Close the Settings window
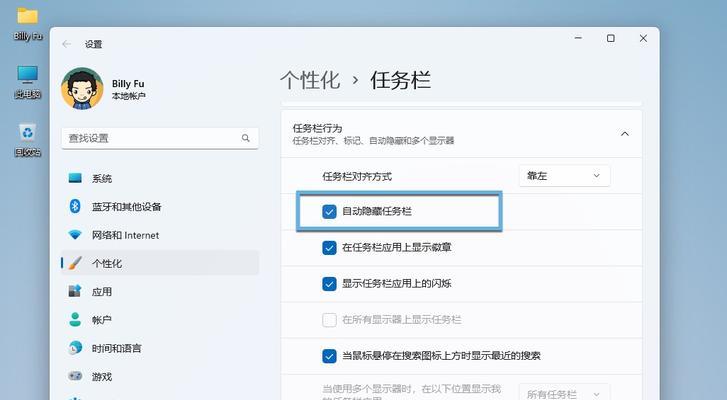727x400 pixels. click(x=643, y=38)
